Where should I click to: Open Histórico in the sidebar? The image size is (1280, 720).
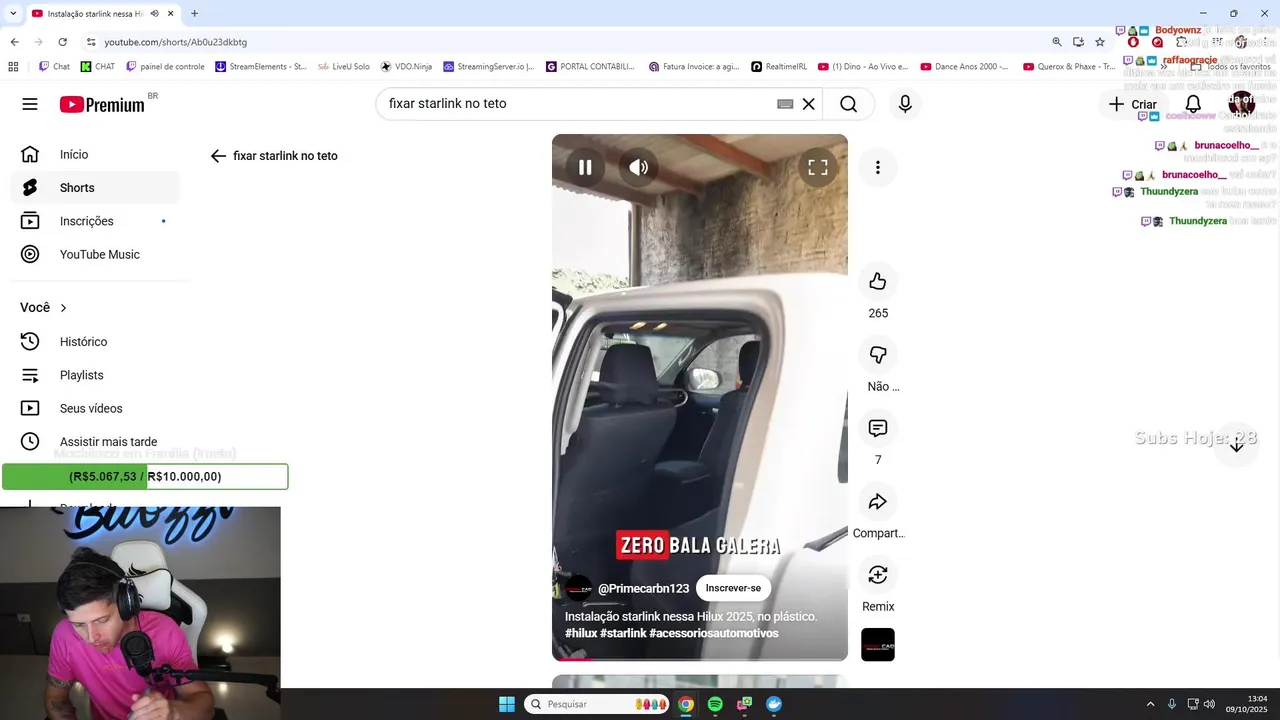tap(95, 342)
